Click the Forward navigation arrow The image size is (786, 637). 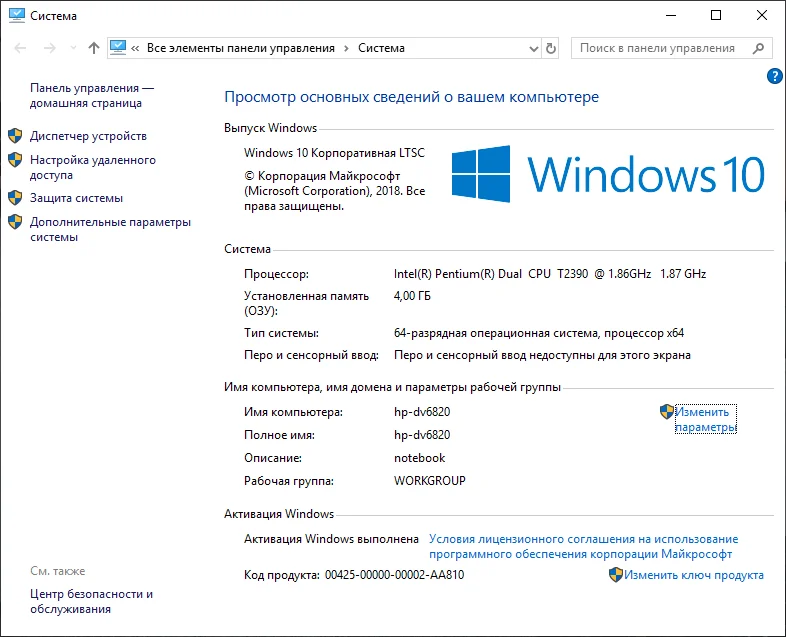click(50, 48)
